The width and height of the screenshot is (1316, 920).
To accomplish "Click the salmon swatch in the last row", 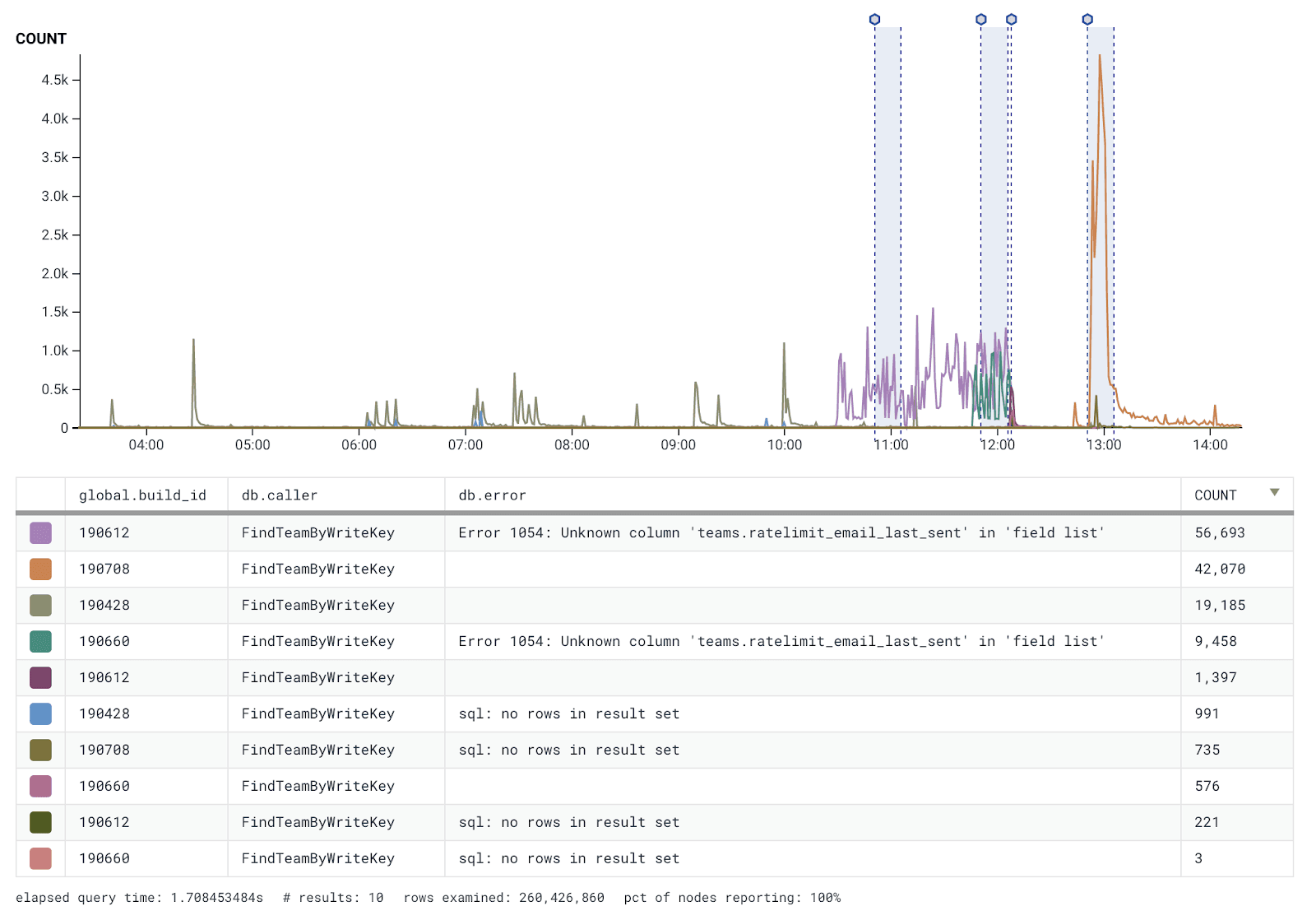I will click(40, 859).
